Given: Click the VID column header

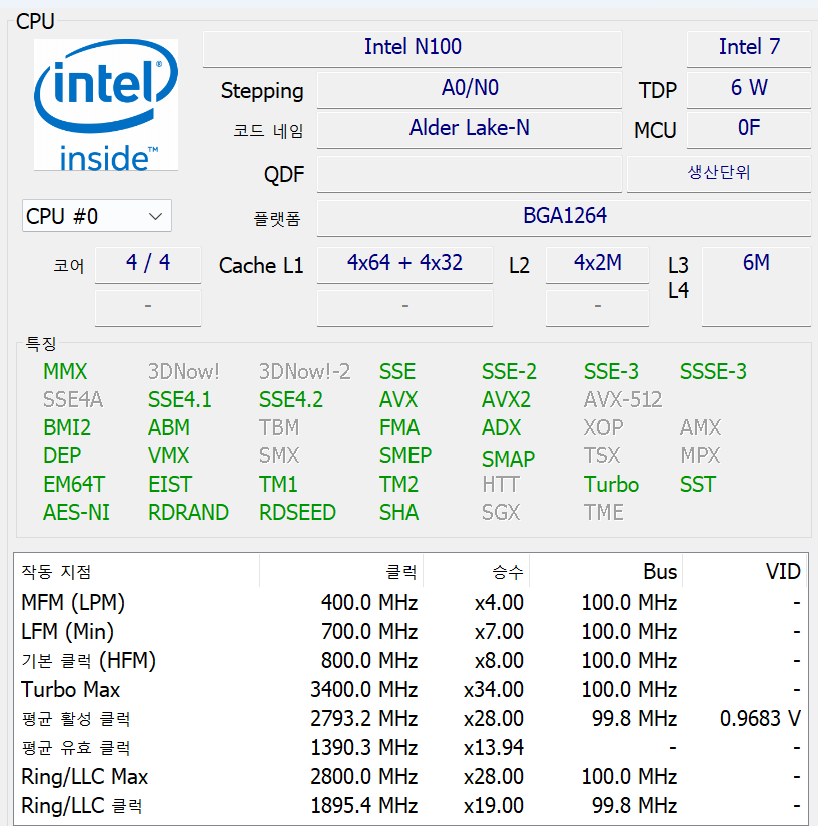Looking at the screenshot, I should coord(743,572).
